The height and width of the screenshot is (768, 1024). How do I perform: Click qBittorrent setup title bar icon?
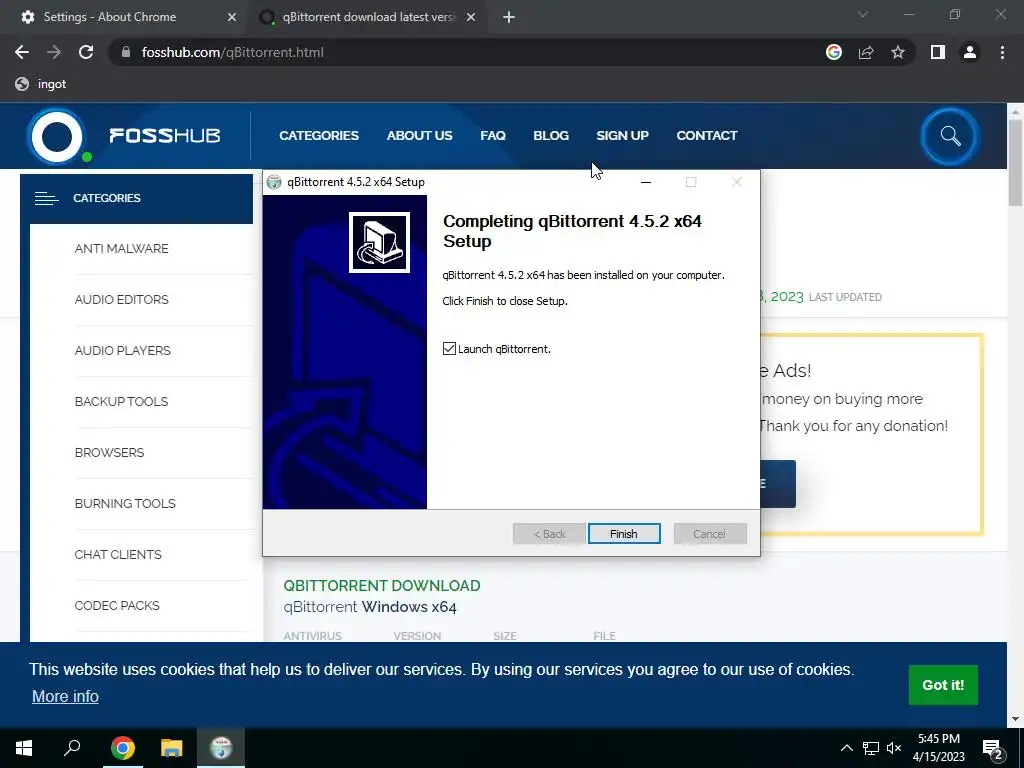(x=274, y=182)
